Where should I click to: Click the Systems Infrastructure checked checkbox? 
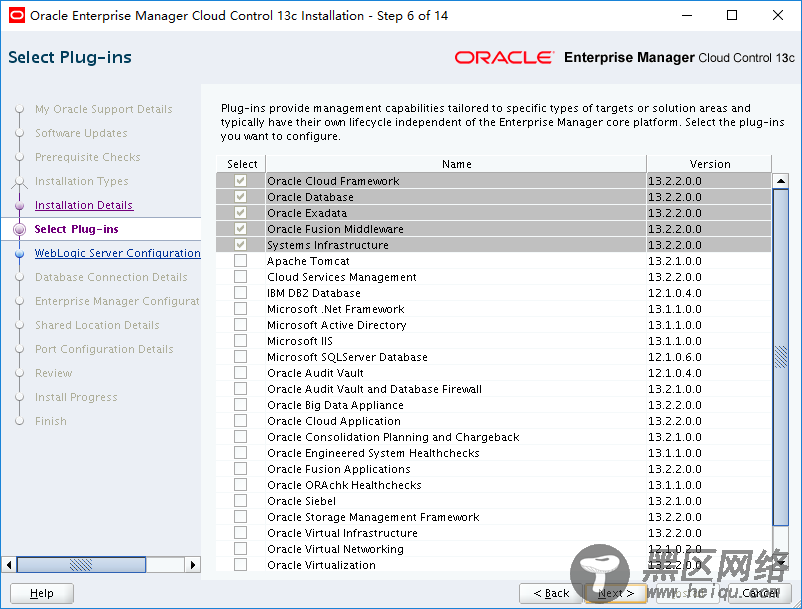240,245
